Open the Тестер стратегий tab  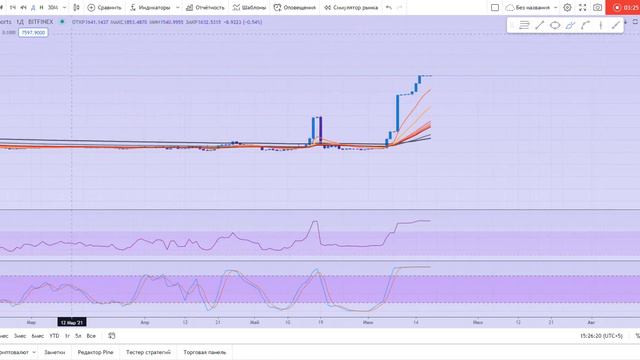tap(148, 352)
